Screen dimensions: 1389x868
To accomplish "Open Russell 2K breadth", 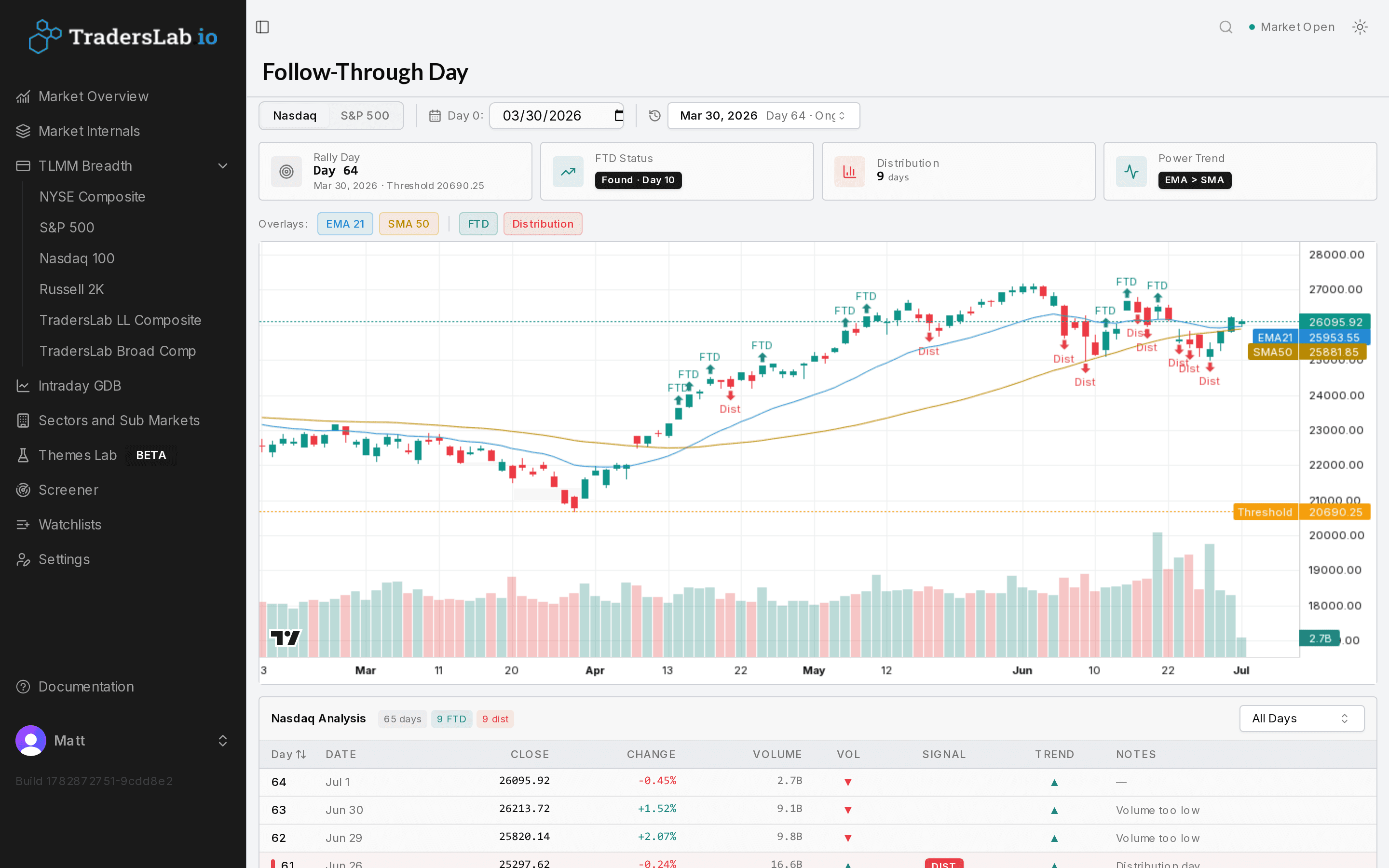I will click(x=72, y=289).
